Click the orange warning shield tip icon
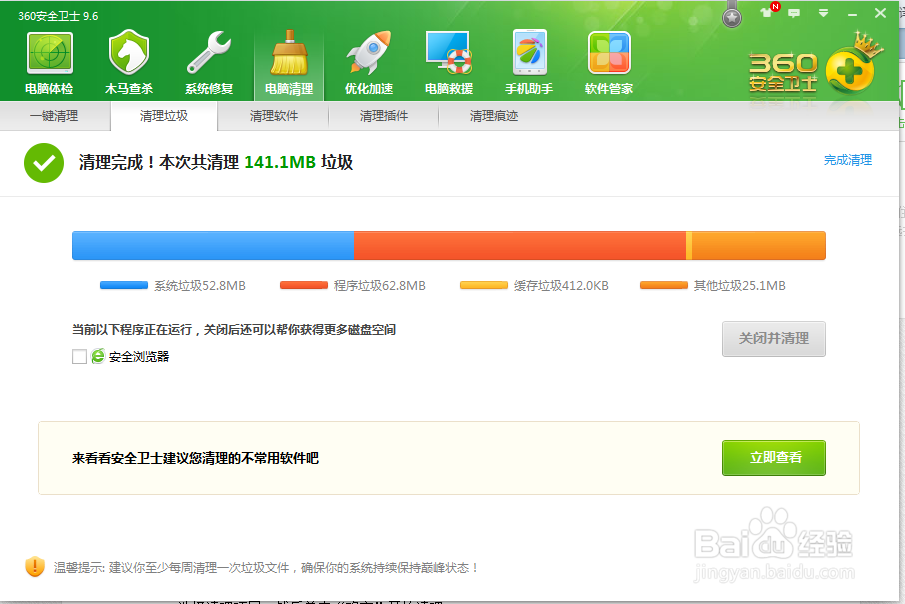 pos(35,566)
